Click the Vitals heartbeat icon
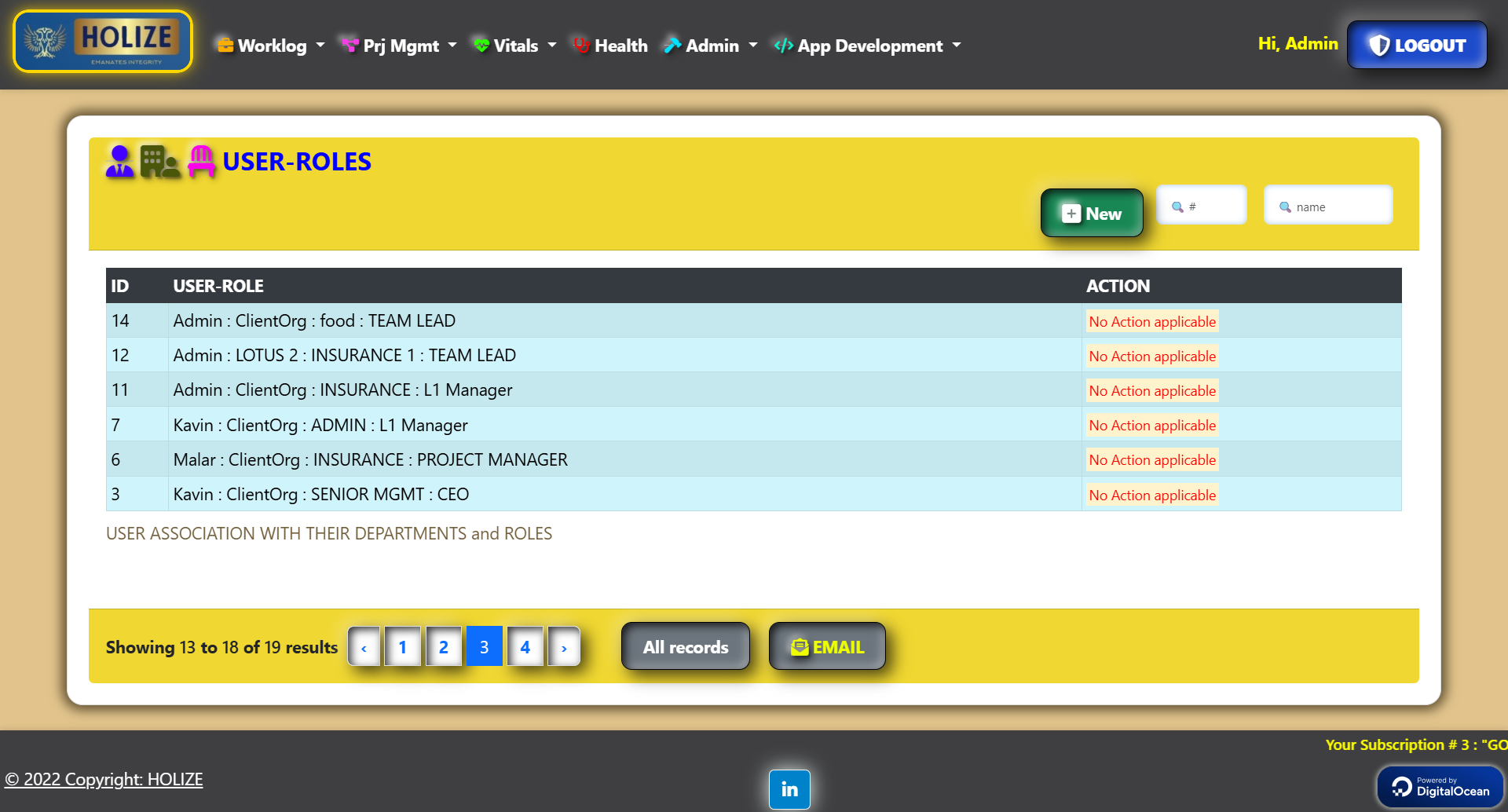Viewport: 1508px width, 812px height. tap(481, 46)
